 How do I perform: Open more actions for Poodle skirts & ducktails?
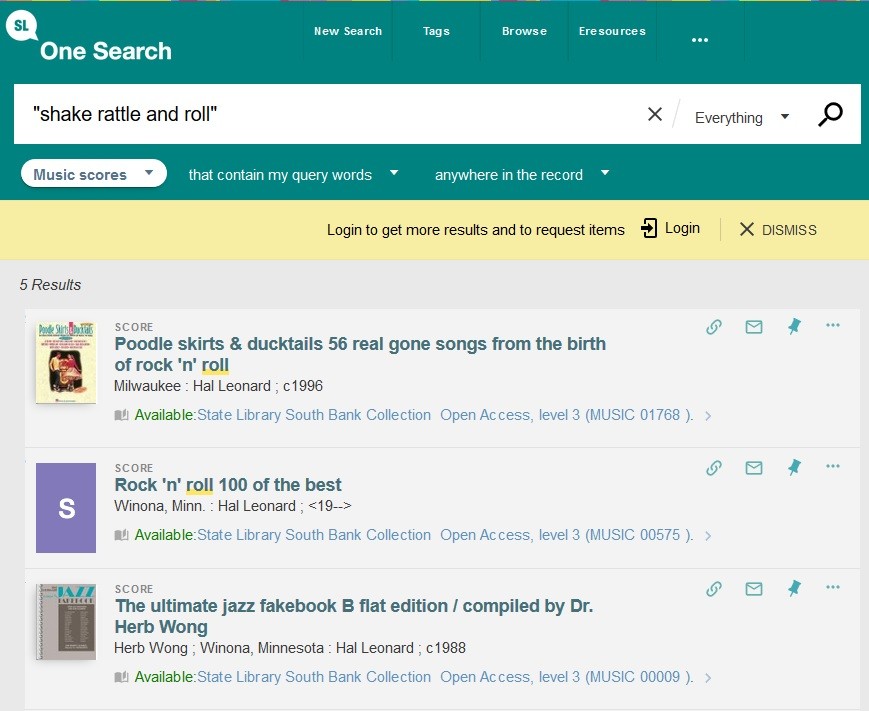[x=833, y=325]
